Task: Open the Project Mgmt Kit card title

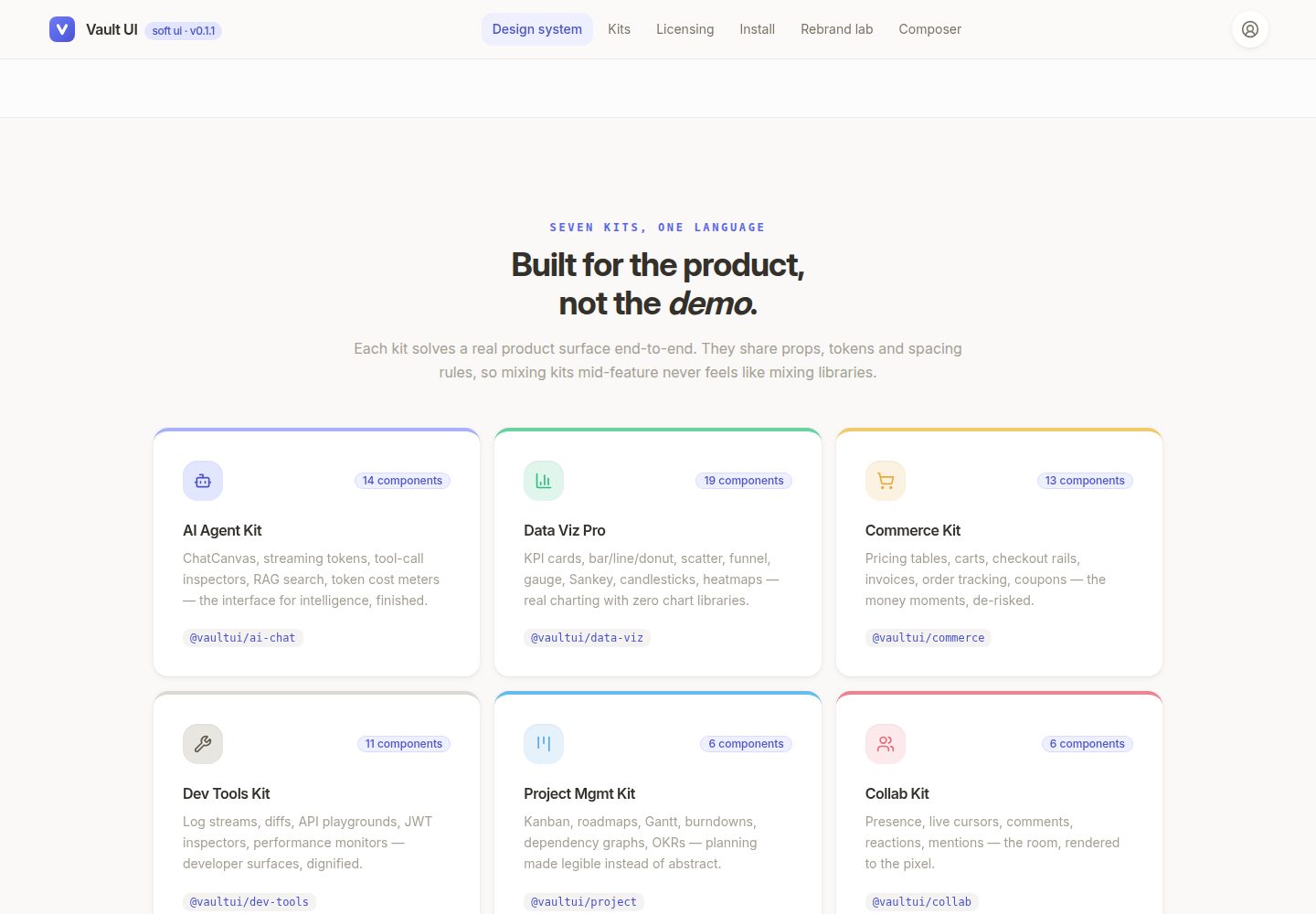Action: click(579, 793)
